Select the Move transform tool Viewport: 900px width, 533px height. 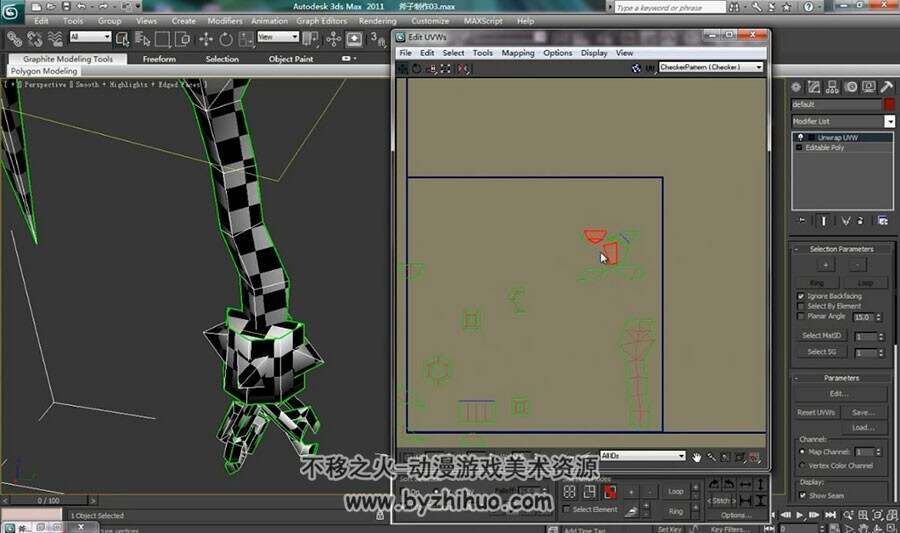coord(205,39)
